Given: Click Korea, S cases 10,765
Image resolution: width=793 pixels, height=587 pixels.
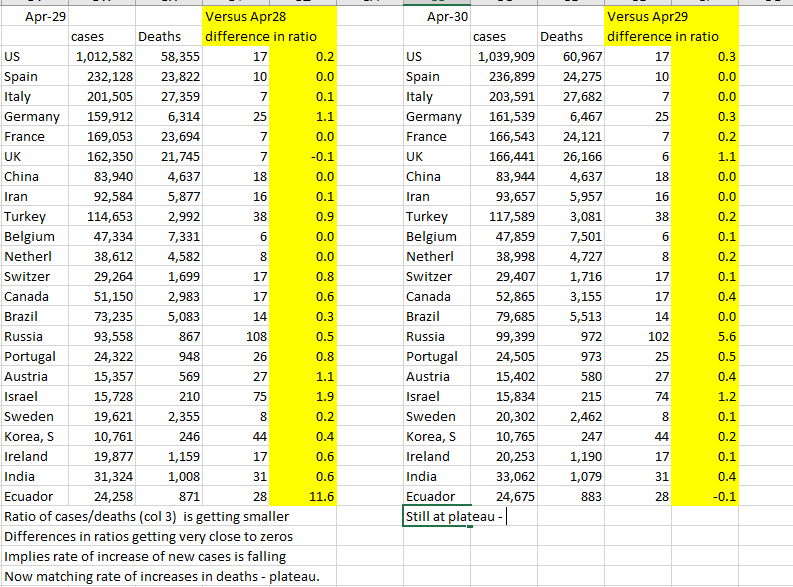Looking at the screenshot, I should point(504,436).
